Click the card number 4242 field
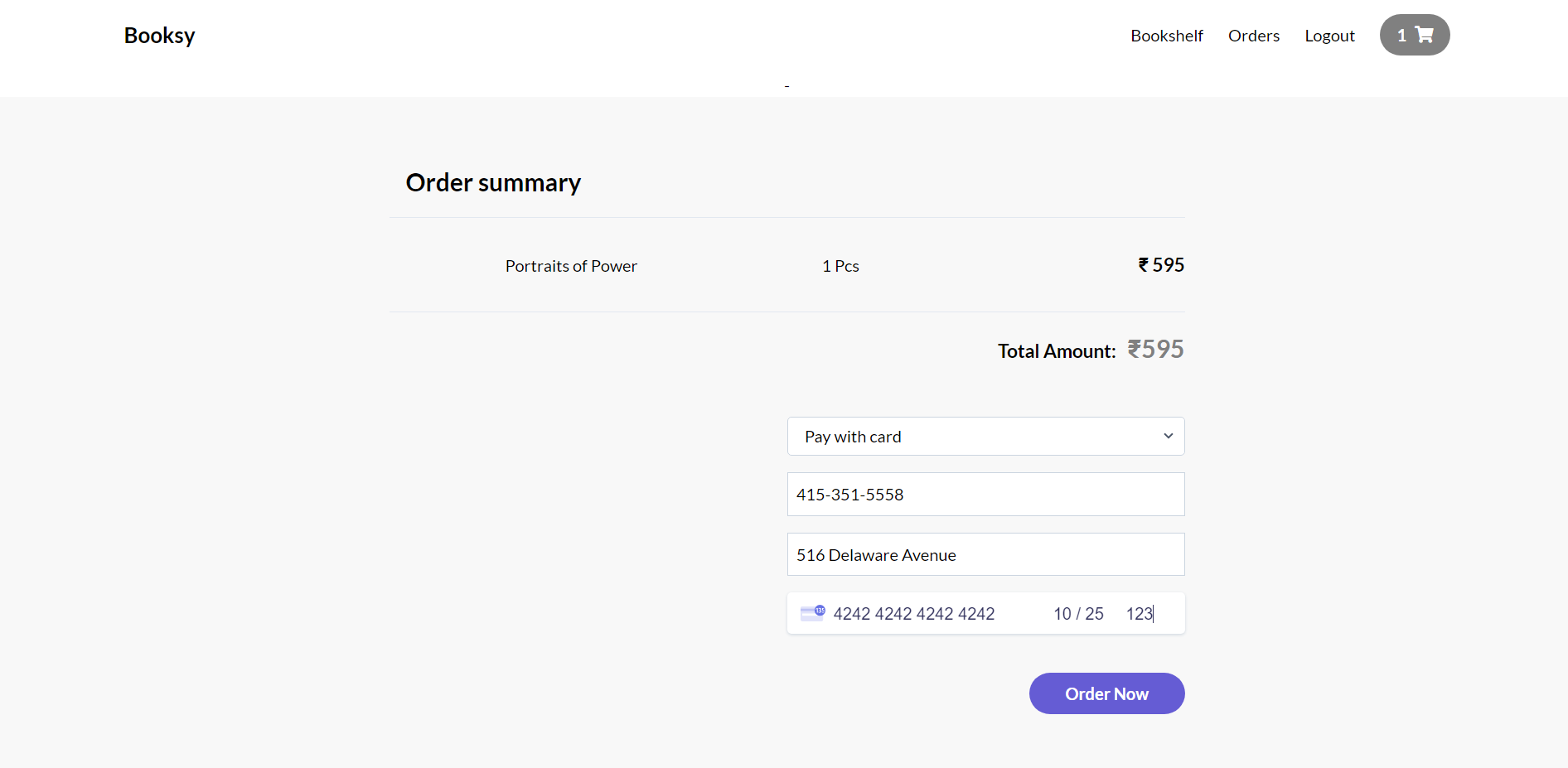 pyautogui.click(x=913, y=614)
